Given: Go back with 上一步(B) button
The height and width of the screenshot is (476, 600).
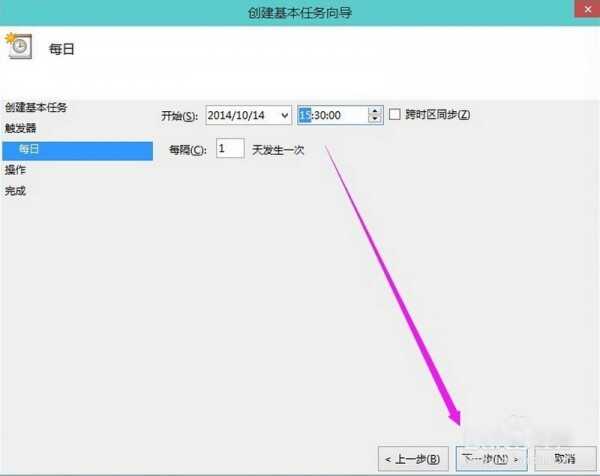Looking at the screenshot, I should click(412, 458).
